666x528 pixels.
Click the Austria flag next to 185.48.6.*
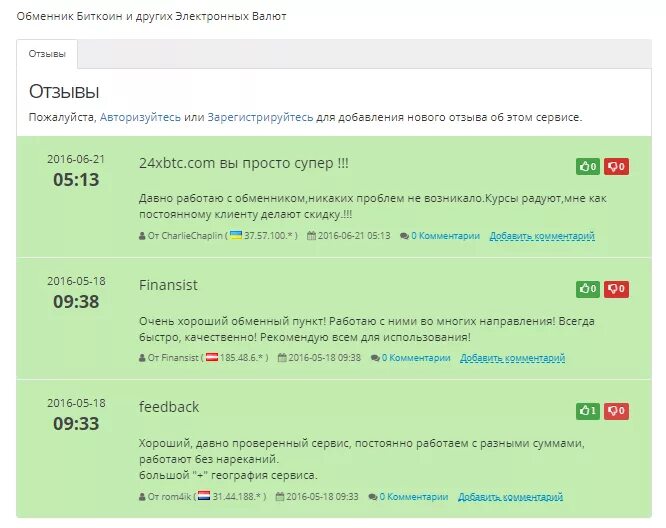coord(212,357)
